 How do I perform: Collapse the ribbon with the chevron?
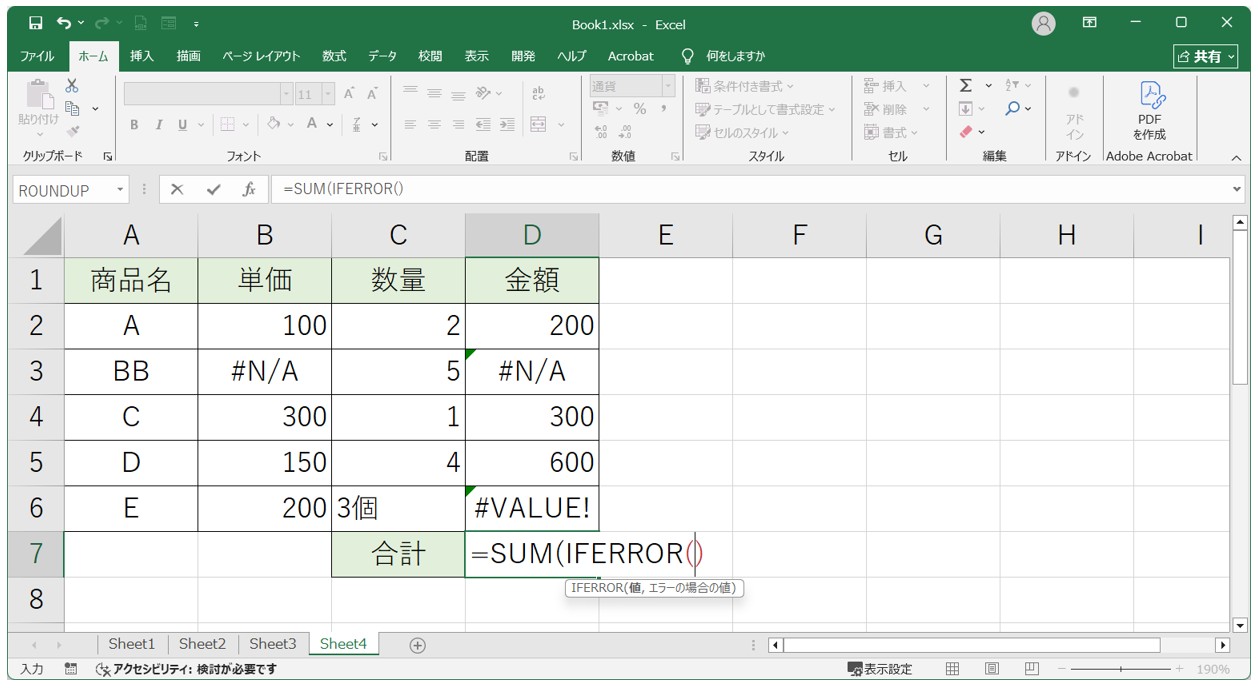pos(1236,157)
